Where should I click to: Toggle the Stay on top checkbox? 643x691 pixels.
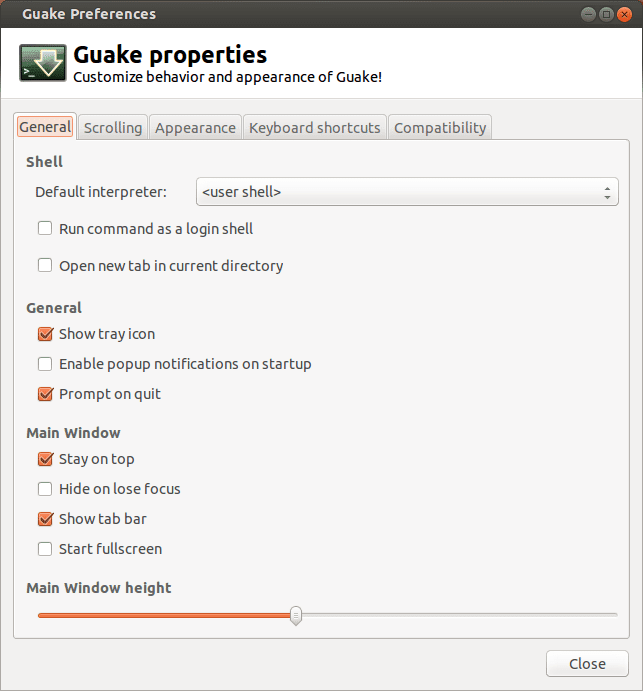(x=45, y=459)
